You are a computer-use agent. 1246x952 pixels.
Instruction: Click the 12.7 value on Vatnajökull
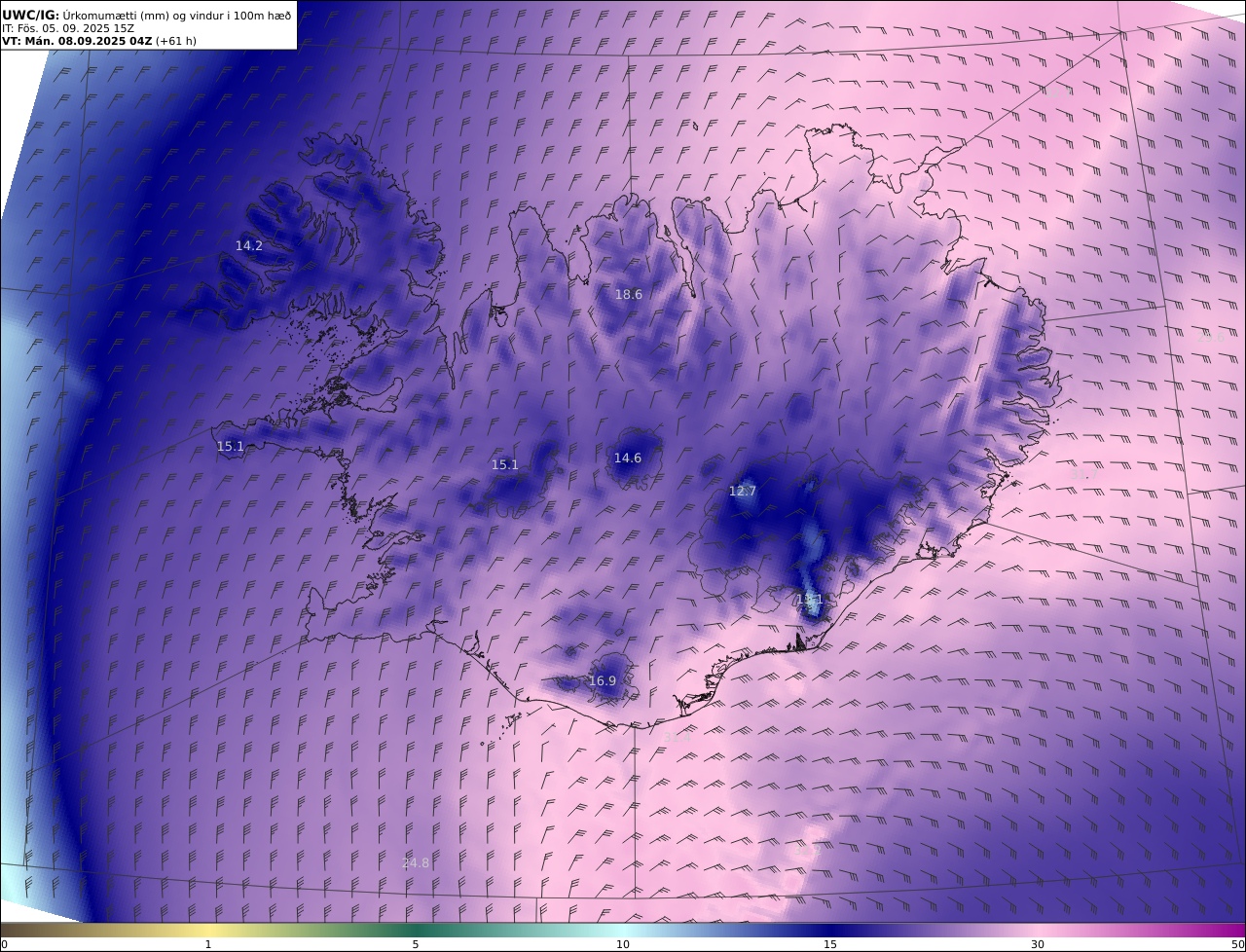(x=743, y=492)
